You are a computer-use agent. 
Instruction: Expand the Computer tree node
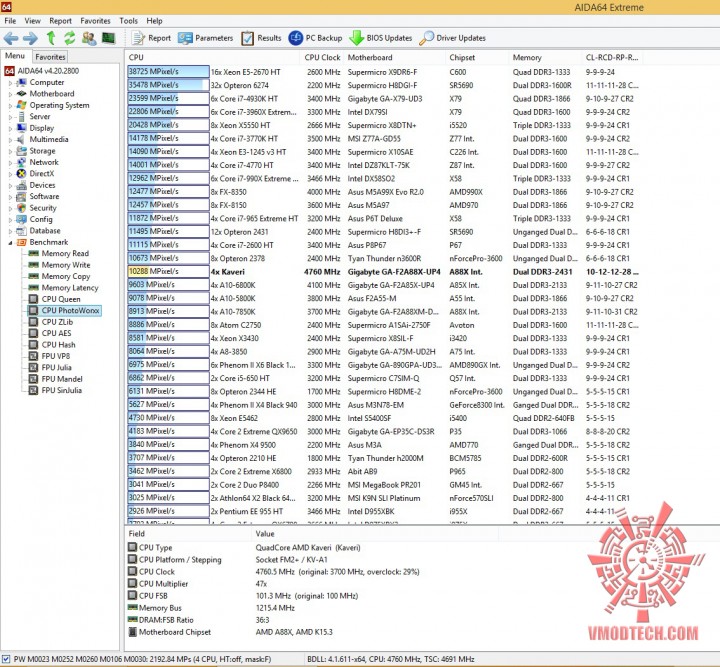point(11,83)
